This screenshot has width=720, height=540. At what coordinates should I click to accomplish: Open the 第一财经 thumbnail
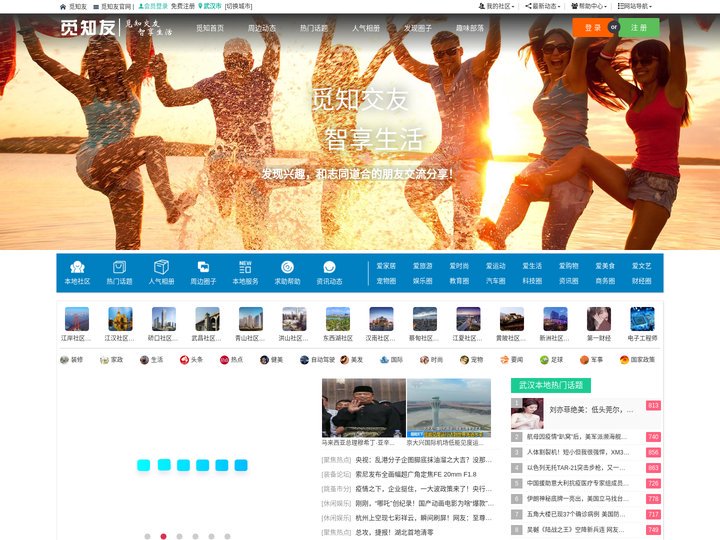(599, 319)
